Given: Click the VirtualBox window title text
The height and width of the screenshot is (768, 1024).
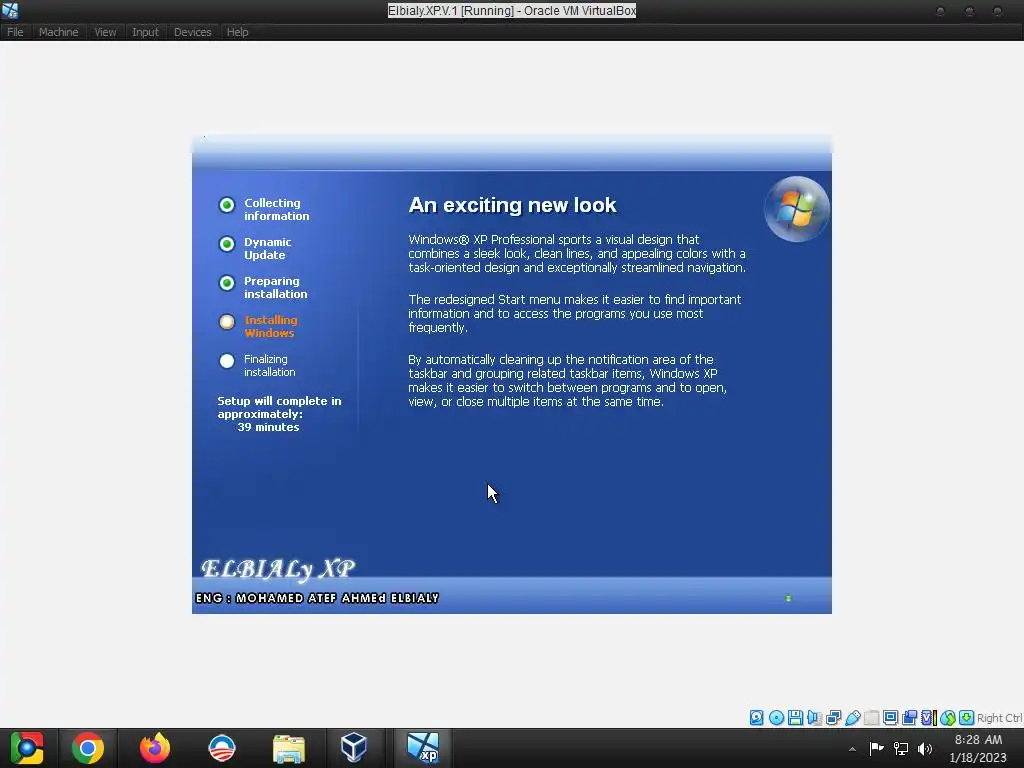Looking at the screenshot, I should click(x=512, y=10).
